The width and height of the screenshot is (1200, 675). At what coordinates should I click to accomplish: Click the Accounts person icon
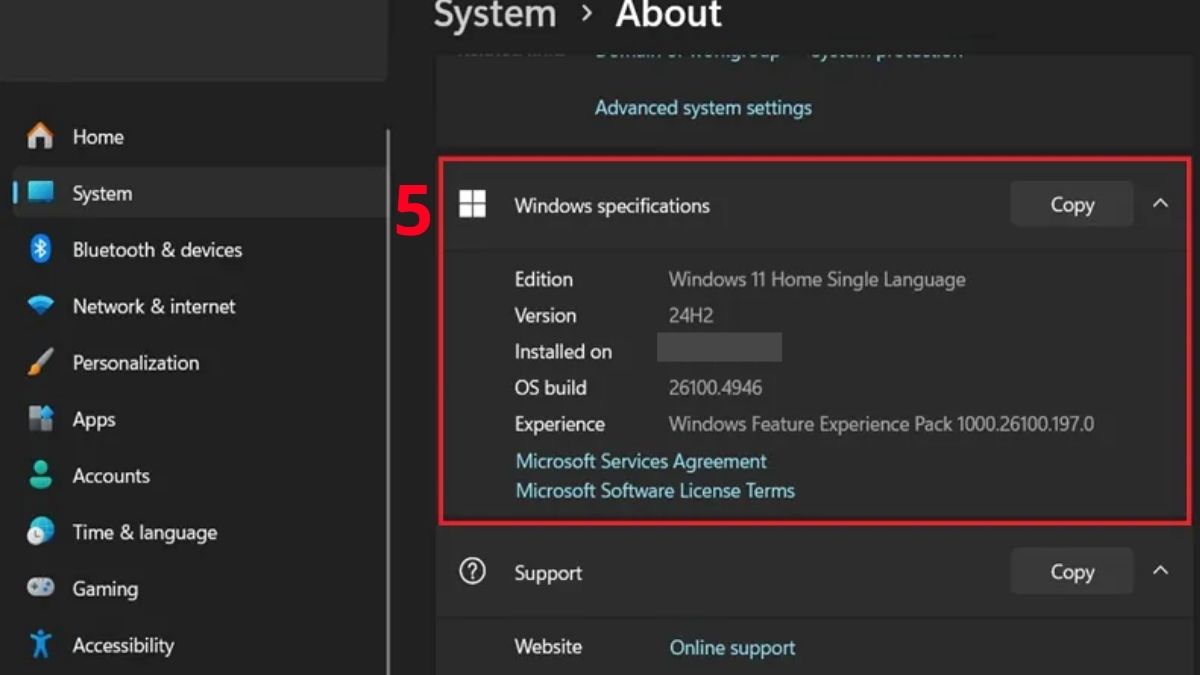(x=40, y=476)
